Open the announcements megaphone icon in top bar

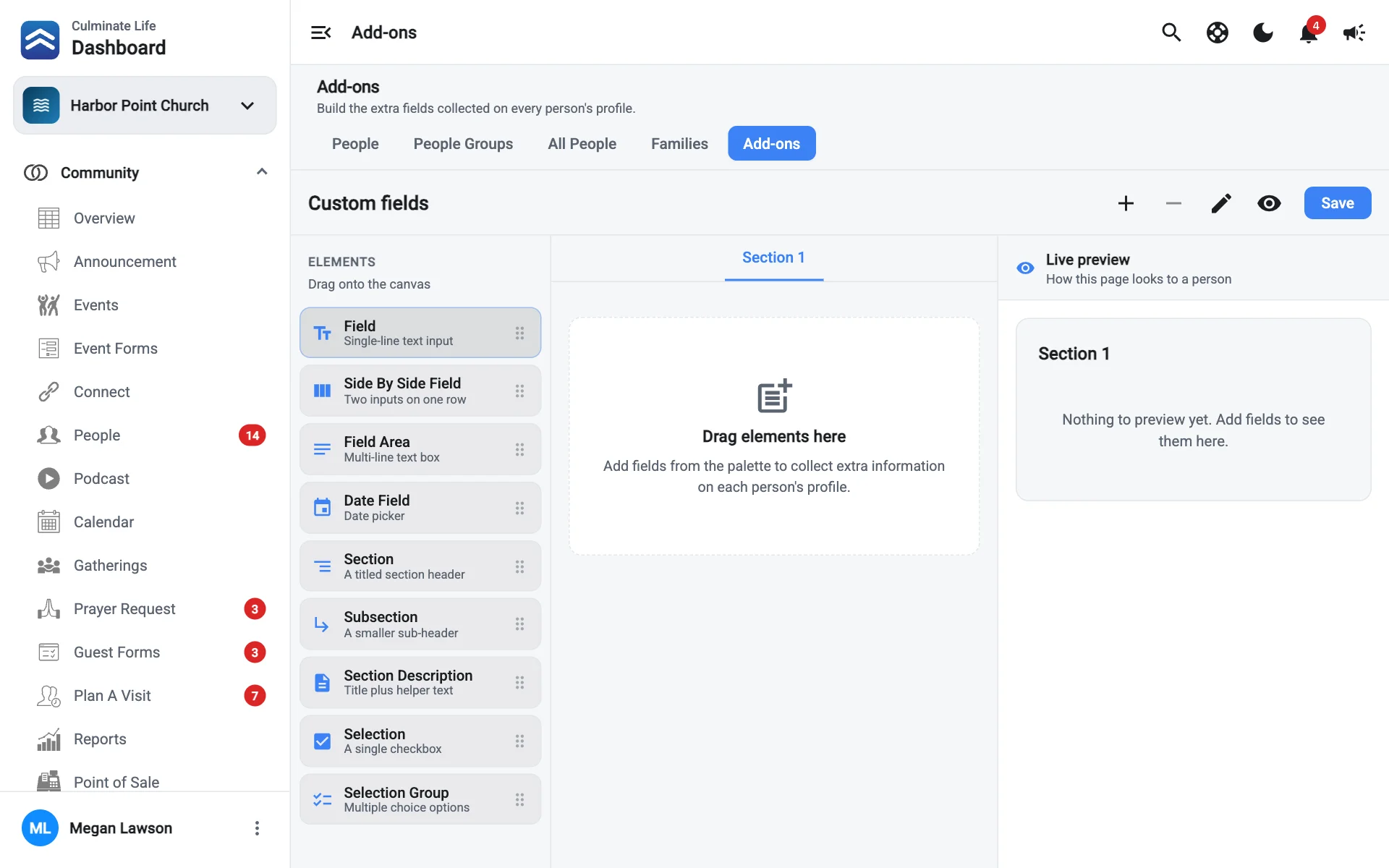pos(1354,33)
